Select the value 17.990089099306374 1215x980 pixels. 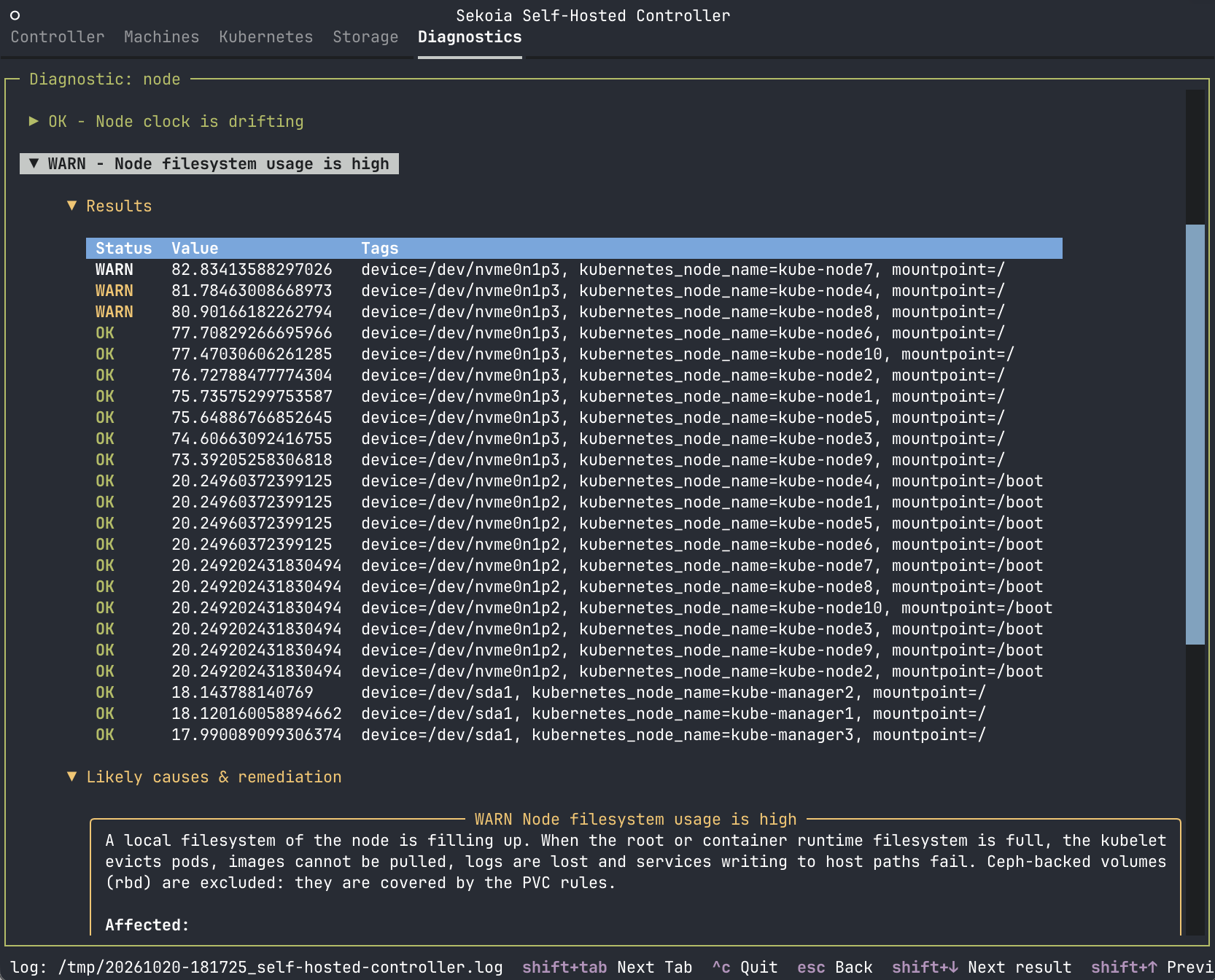(257, 735)
